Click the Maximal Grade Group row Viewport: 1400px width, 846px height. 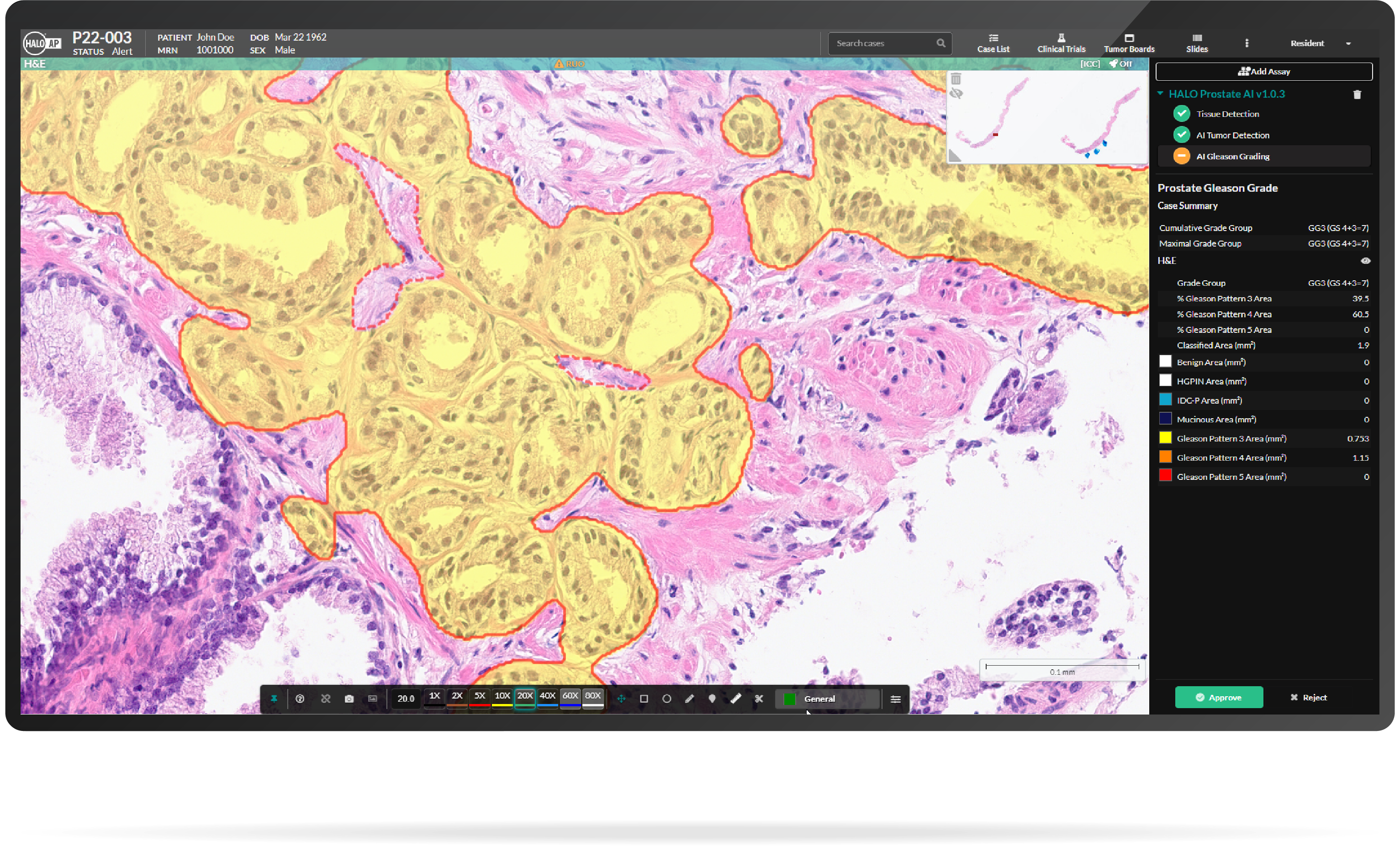1264,243
